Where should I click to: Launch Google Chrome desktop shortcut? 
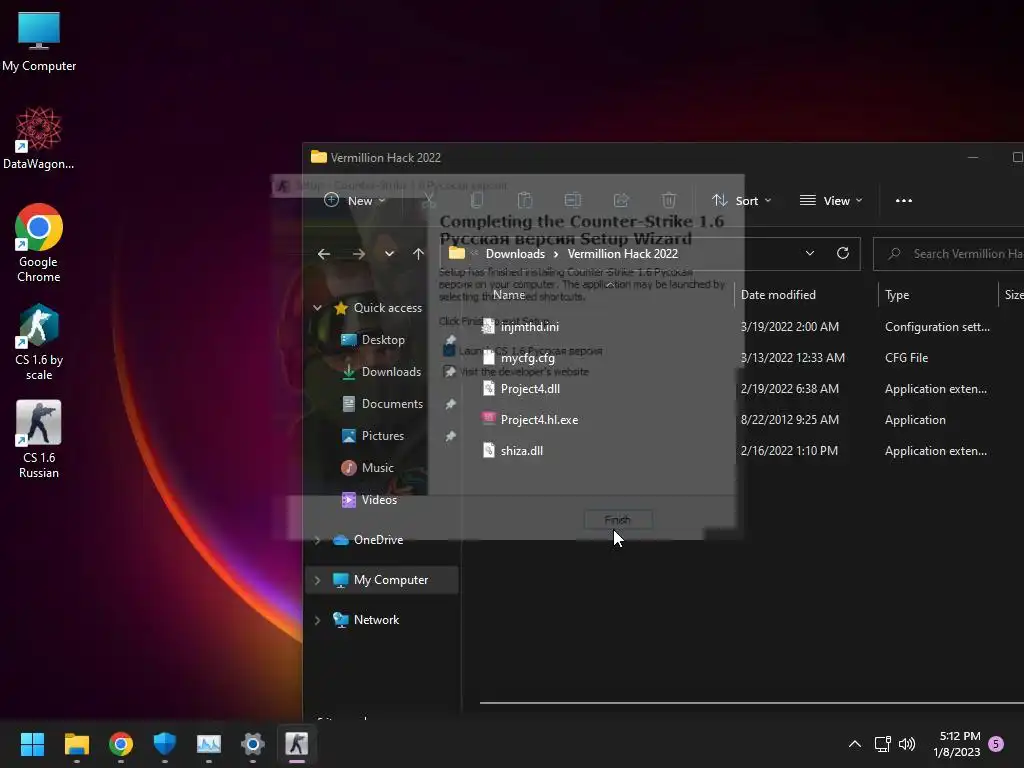[39, 243]
